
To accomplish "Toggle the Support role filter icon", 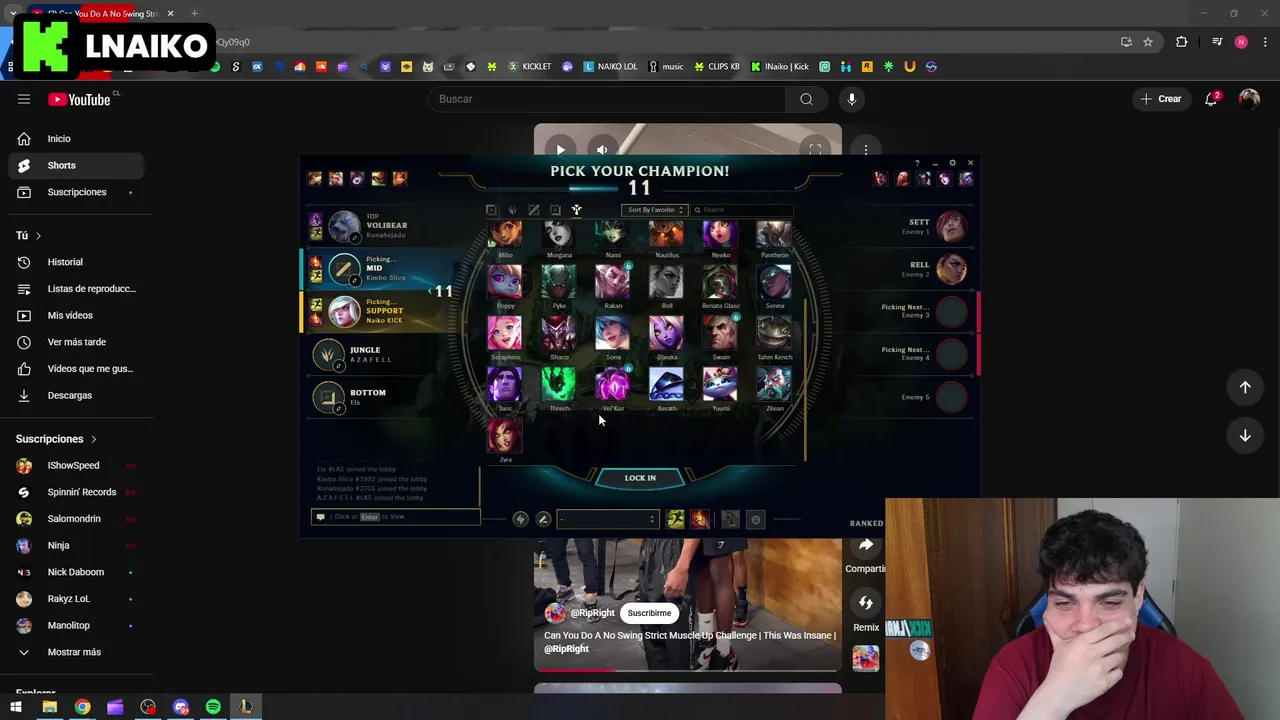I will [576, 210].
